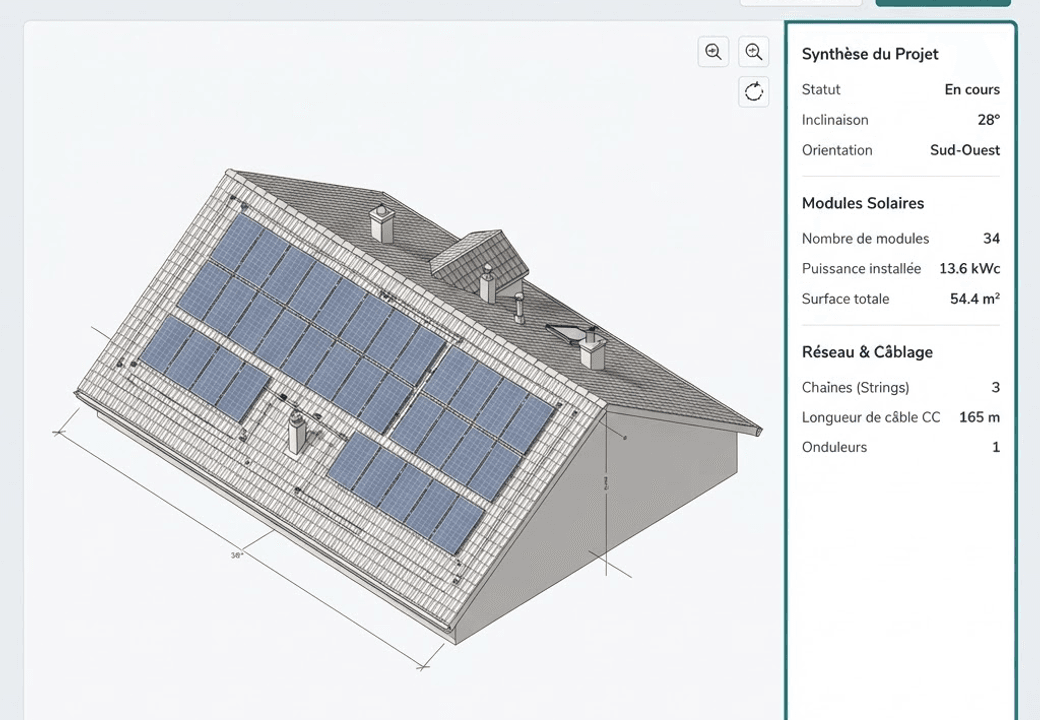Click the Onduleurs count value 1
This screenshot has height=720, width=1040.
996,447
